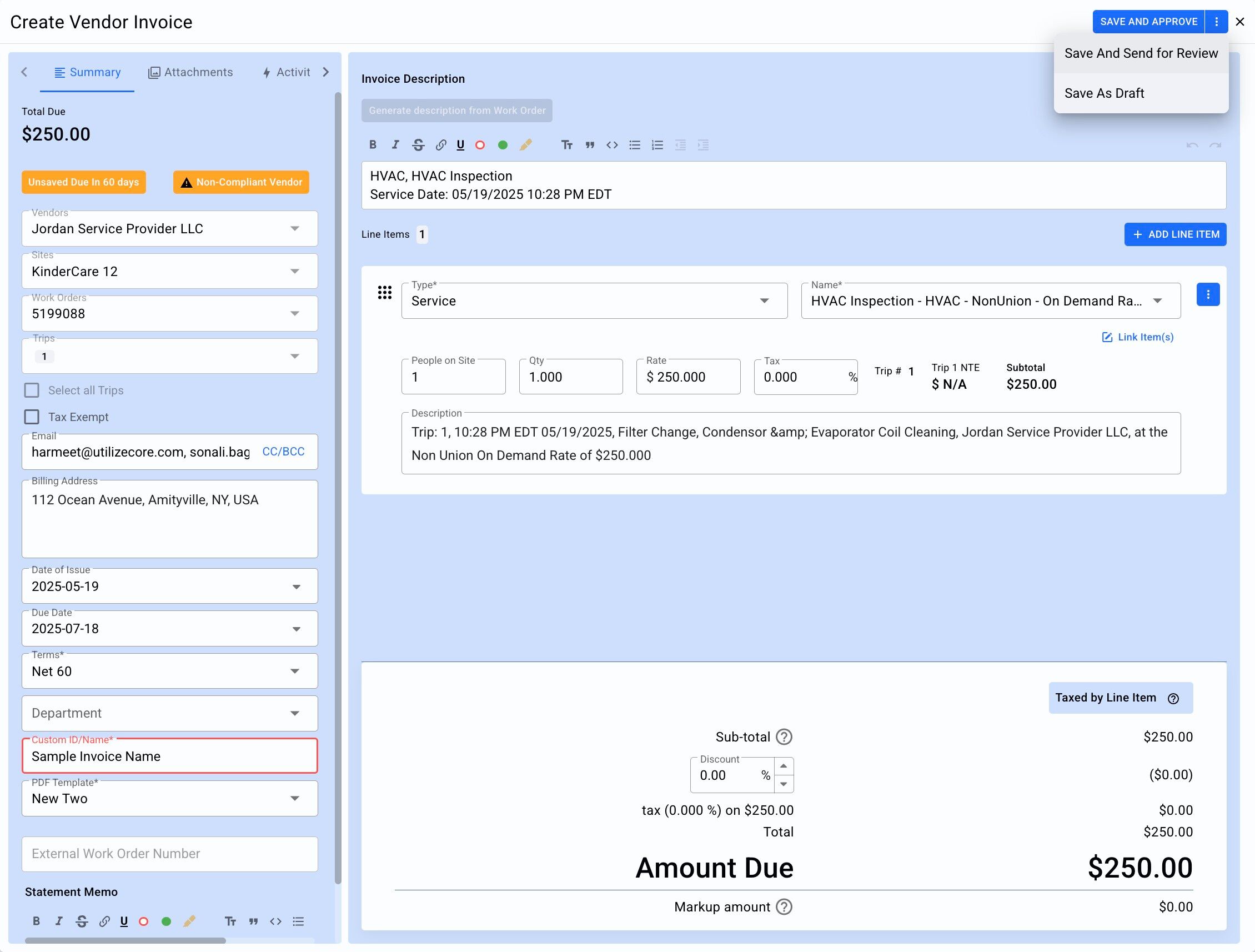Insert link in Invoice Description toolbar
This screenshot has height=952, width=1255.
(441, 144)
